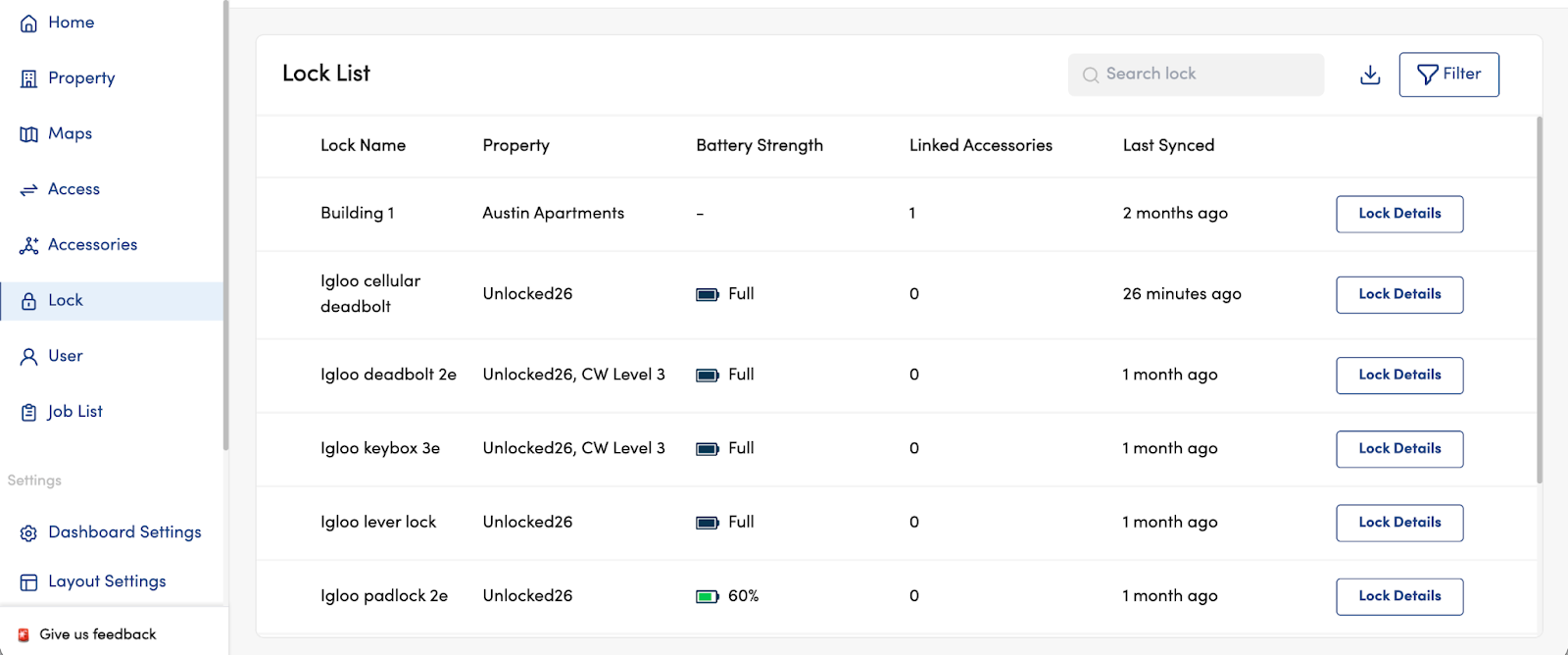The width and height of the screenshot is (1568, 655).
Task: Click the Dashboard Settings gear icon
Action: (x=29, y=533)
